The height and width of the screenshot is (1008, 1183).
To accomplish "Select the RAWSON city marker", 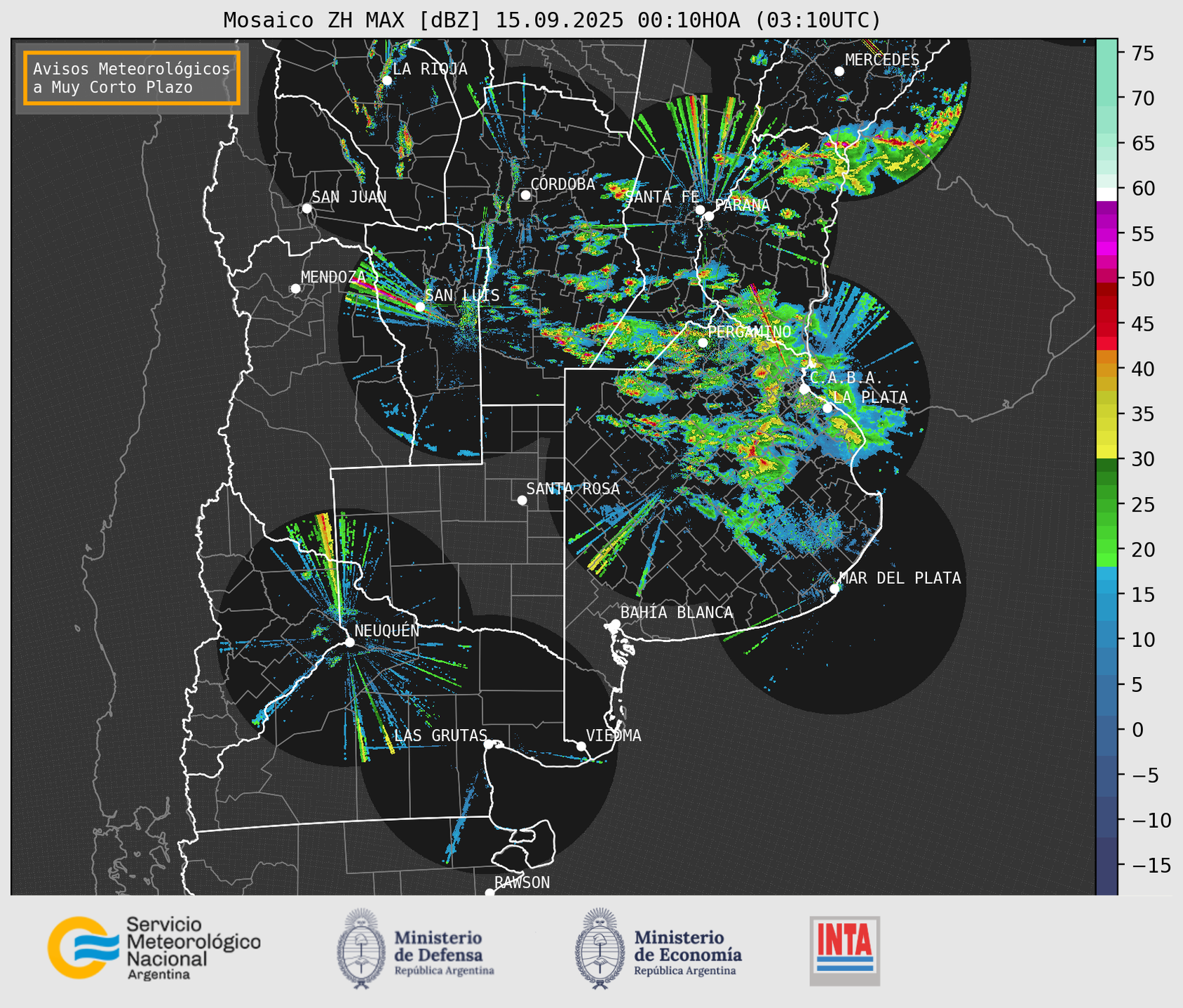I will [489, 892].
